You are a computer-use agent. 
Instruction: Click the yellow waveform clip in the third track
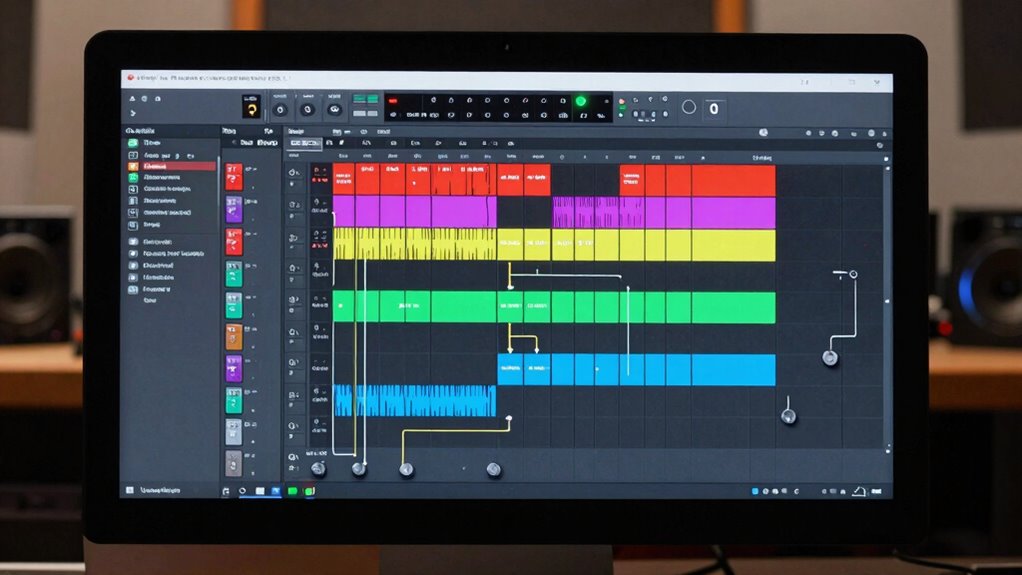(x=414, y=244)
